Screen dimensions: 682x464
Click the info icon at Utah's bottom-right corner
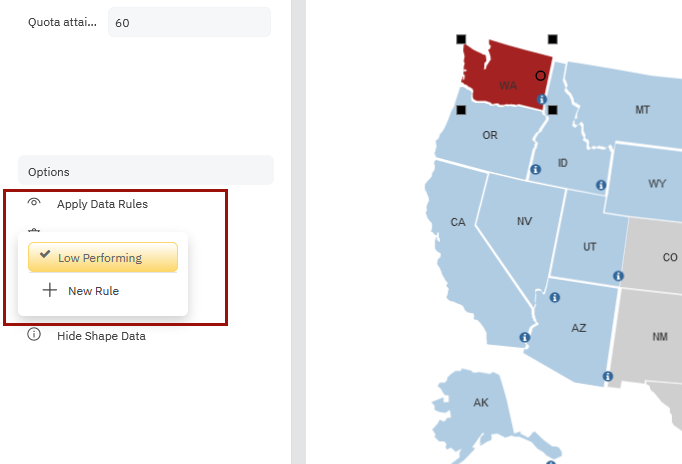618,275
